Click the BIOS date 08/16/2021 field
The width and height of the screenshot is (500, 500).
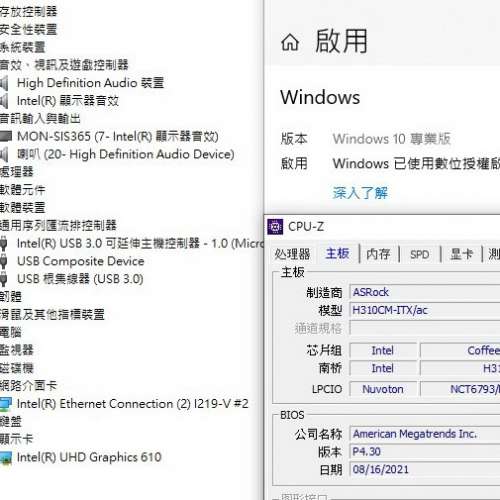[425, 470]
